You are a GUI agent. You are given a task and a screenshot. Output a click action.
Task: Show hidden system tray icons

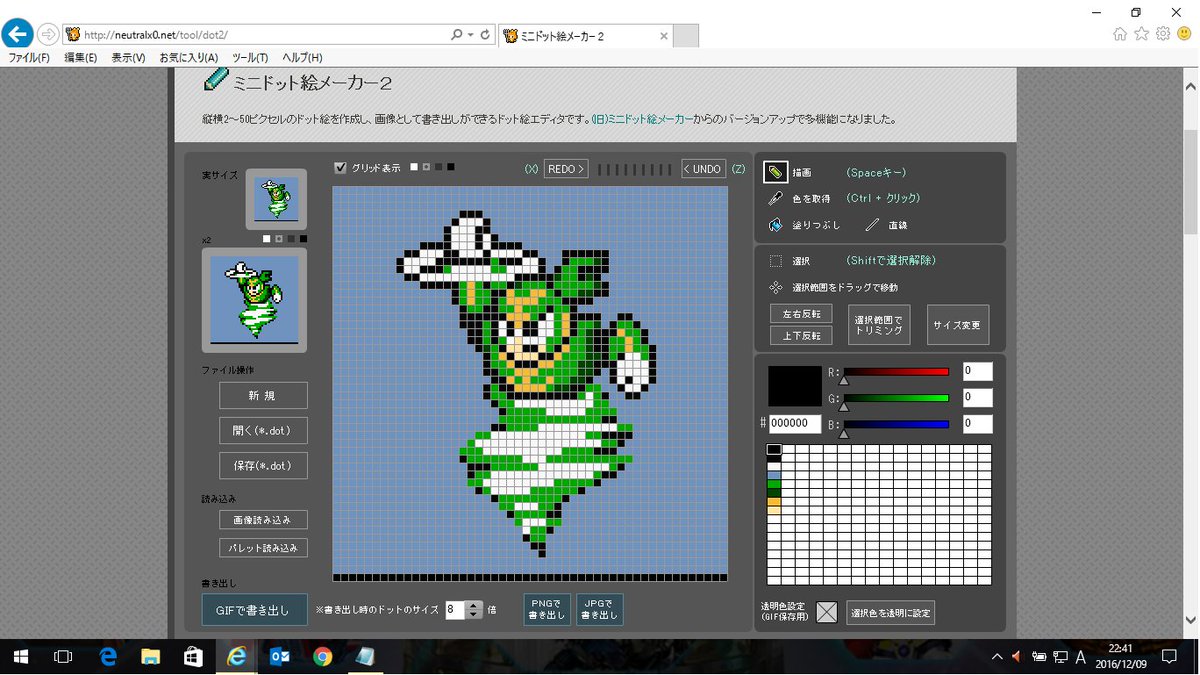coord(996,657)
